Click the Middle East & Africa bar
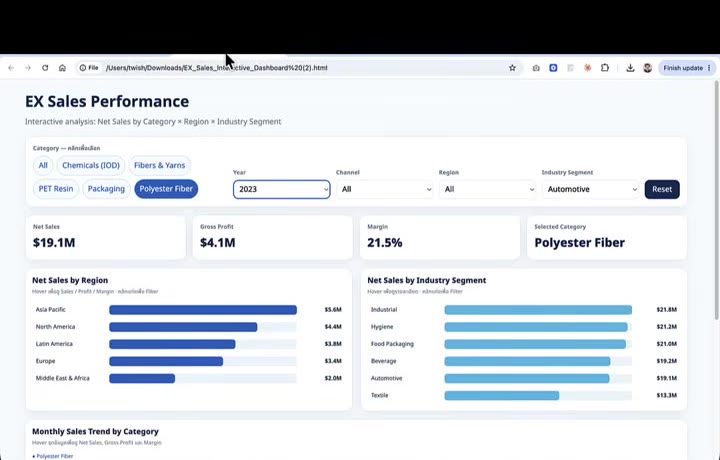The height and width of the screenshot is (460, 720). (x=142, y=378)
